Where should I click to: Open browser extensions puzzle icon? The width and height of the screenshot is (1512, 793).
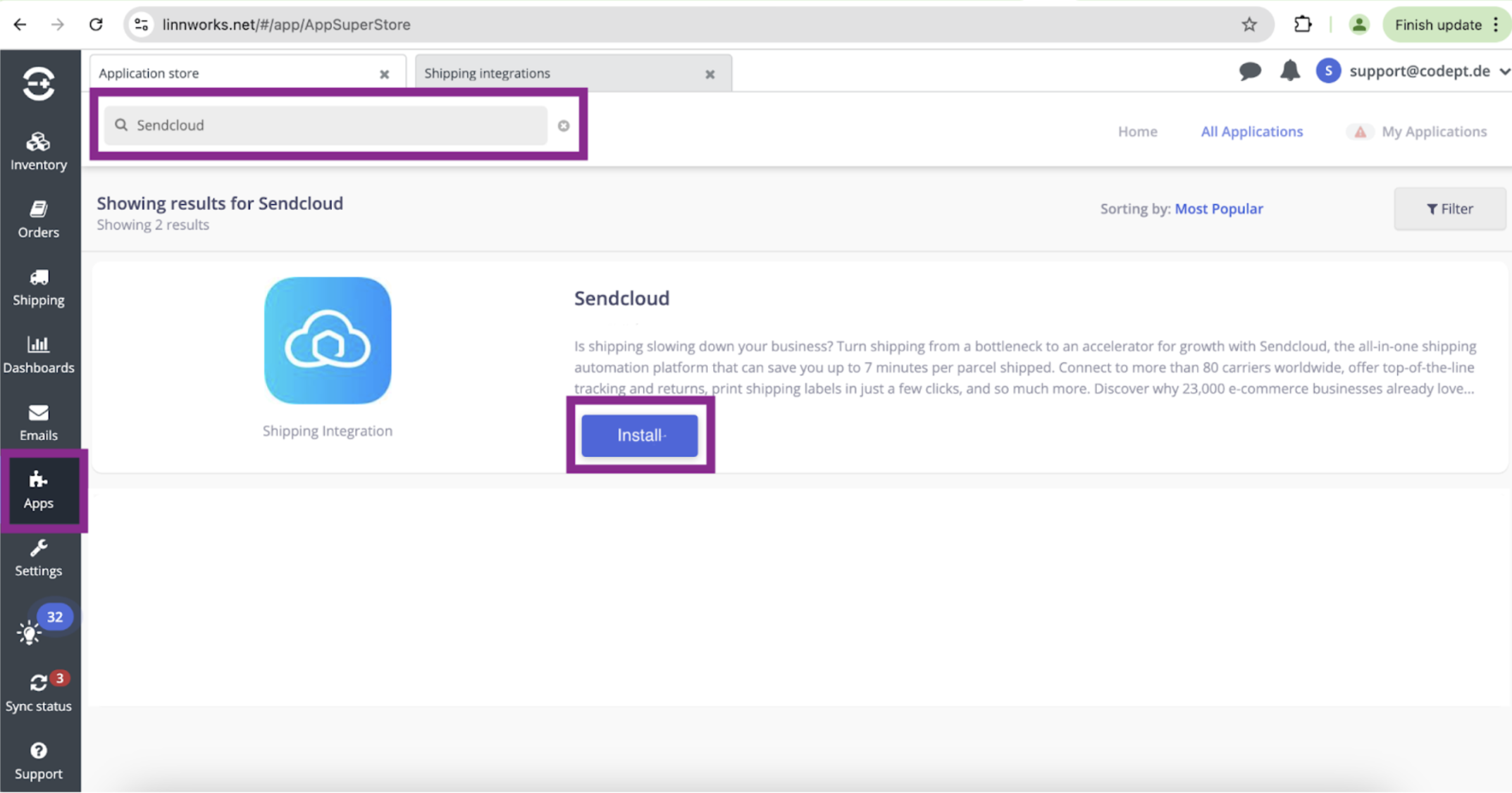pyautogui.click(x=1303, y=25)
